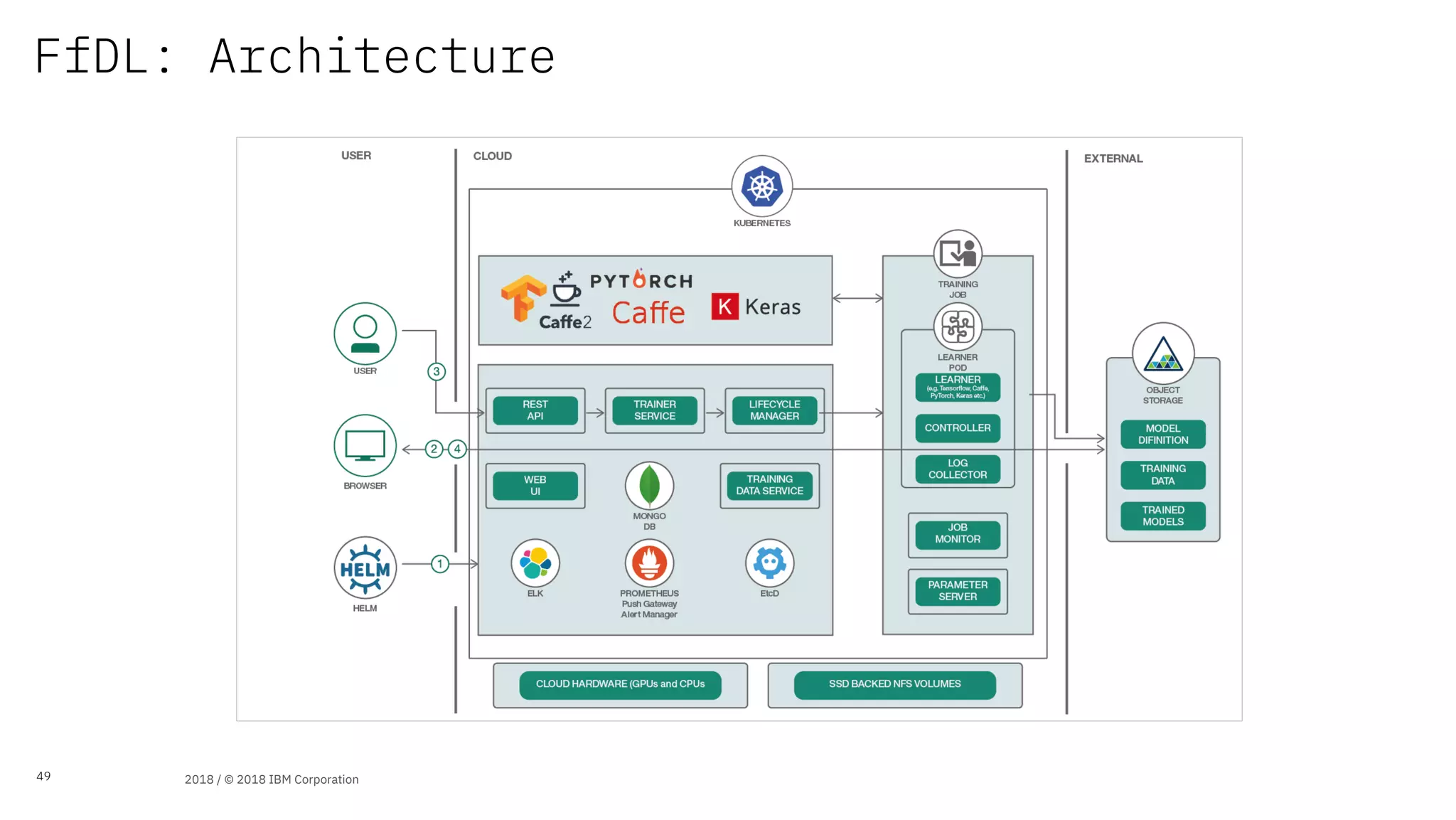Click the Kubernetes wheel icon
Viewport: 1456px width, 820px height.
[761, 186]
